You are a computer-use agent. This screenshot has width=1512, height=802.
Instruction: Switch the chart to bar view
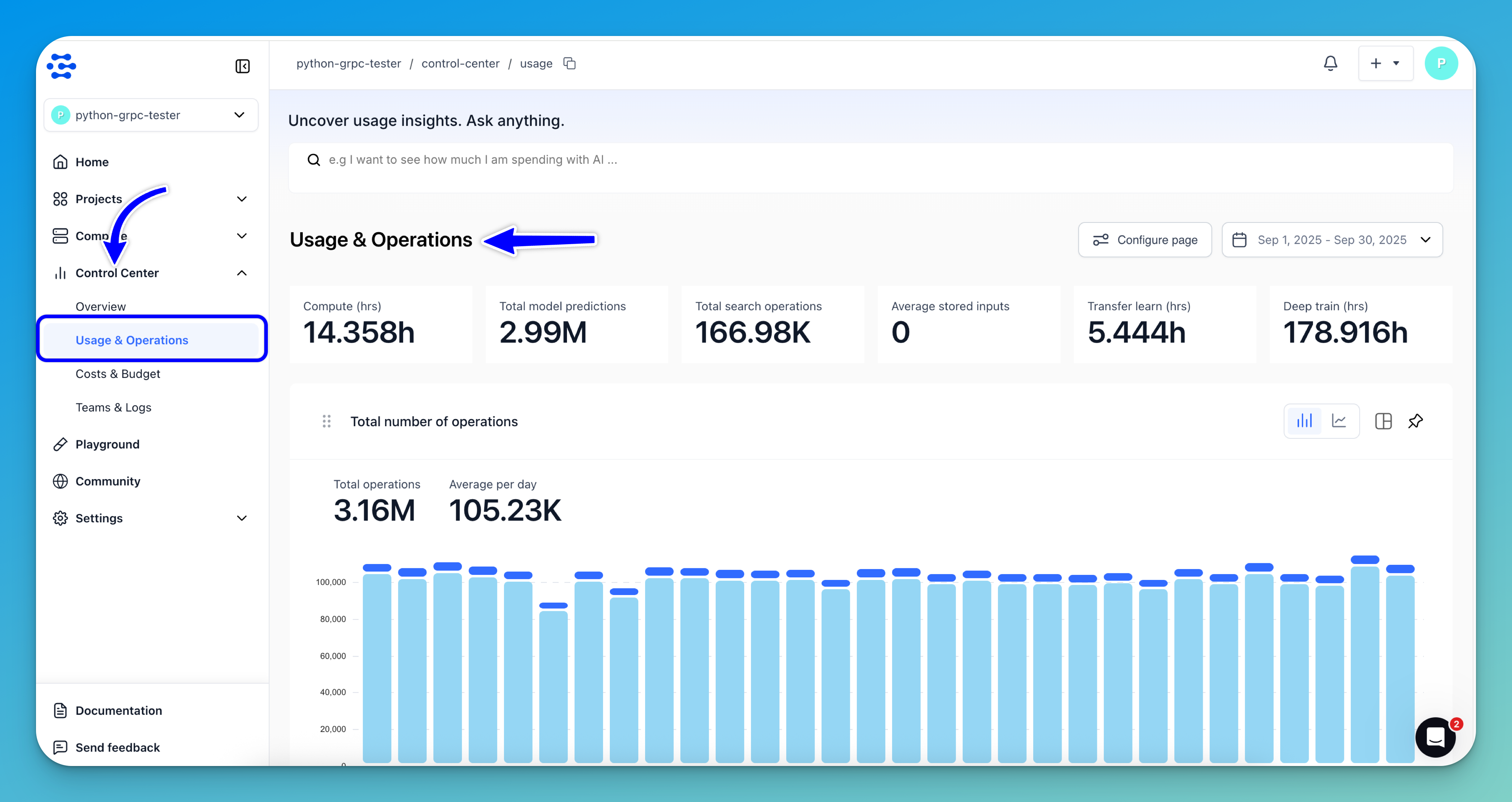pyautogui.click(x=1304, y=421)
